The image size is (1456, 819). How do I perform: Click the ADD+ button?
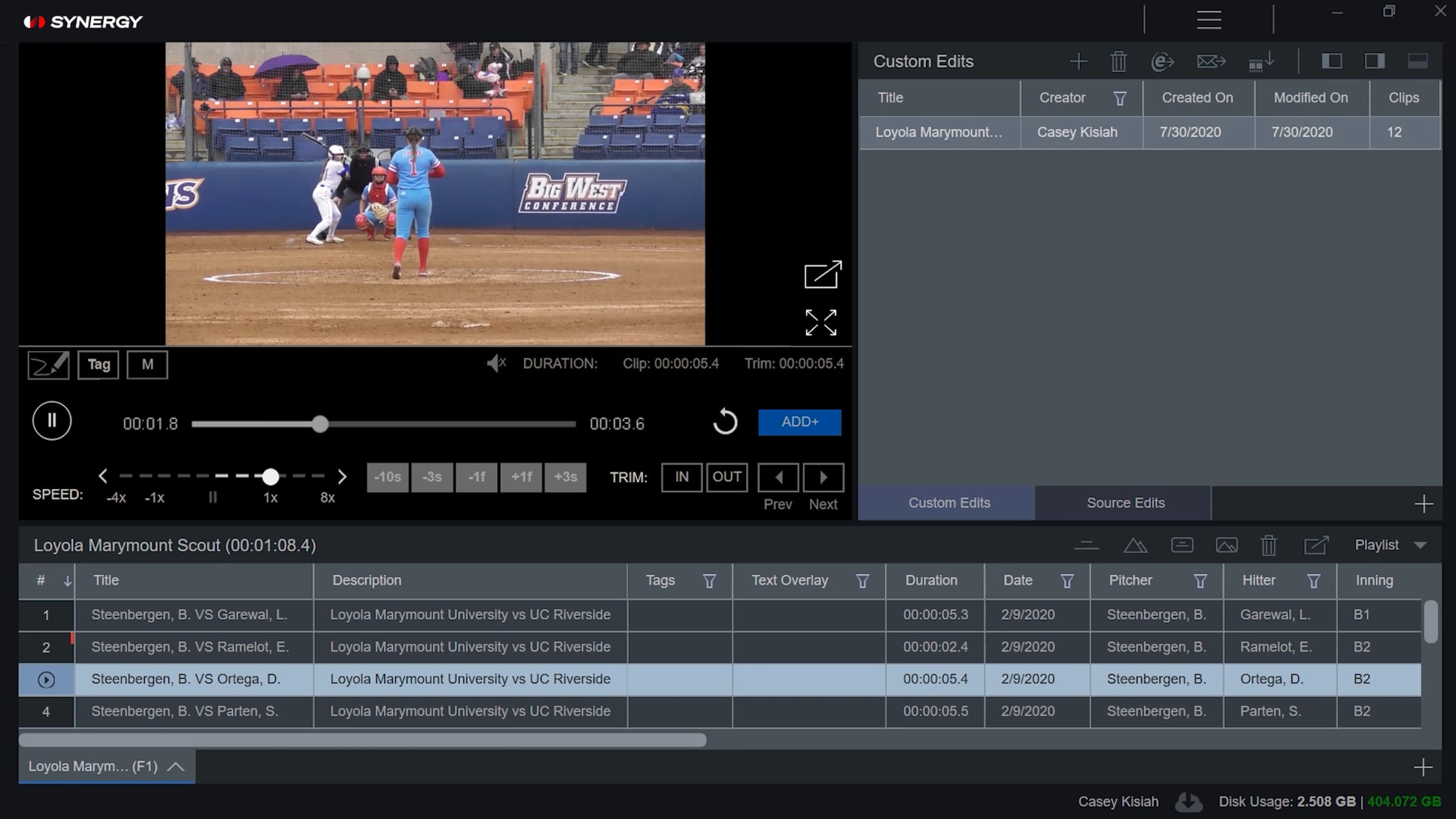click(x=800, y=422)
